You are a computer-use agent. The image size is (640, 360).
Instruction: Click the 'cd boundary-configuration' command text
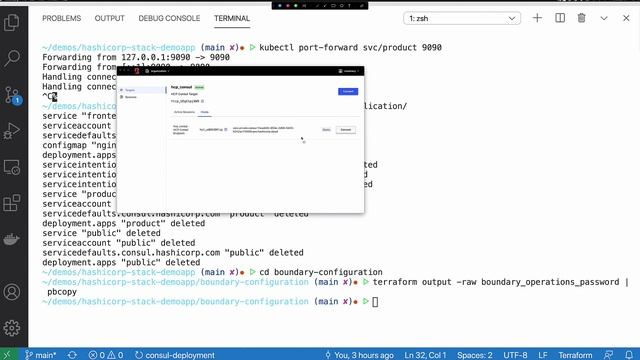pyautogui.click(x=321, y=272)
